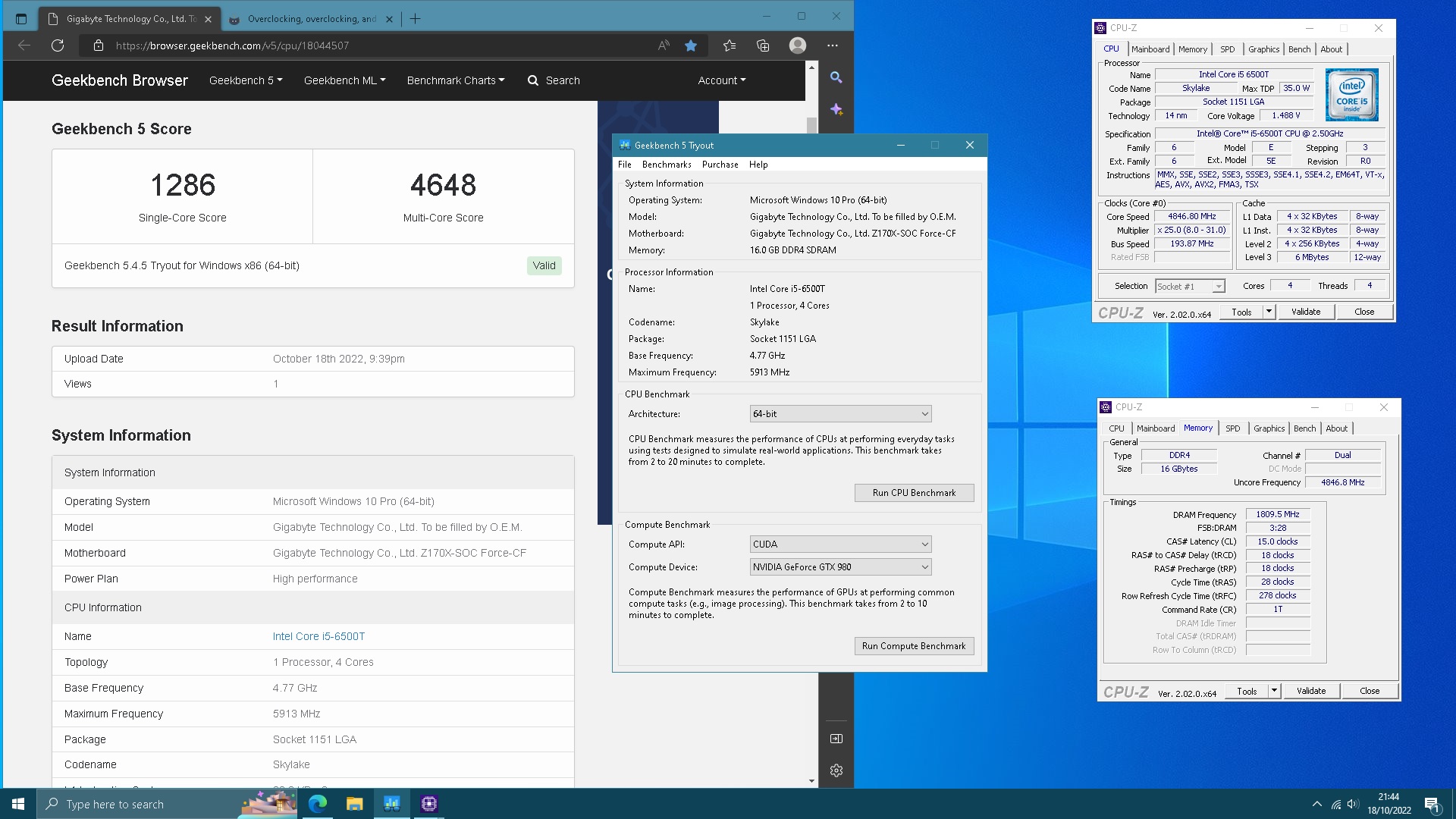
Task: Switch to Graphics tab in lower CPU-Z
Action: pos(1269,428)
